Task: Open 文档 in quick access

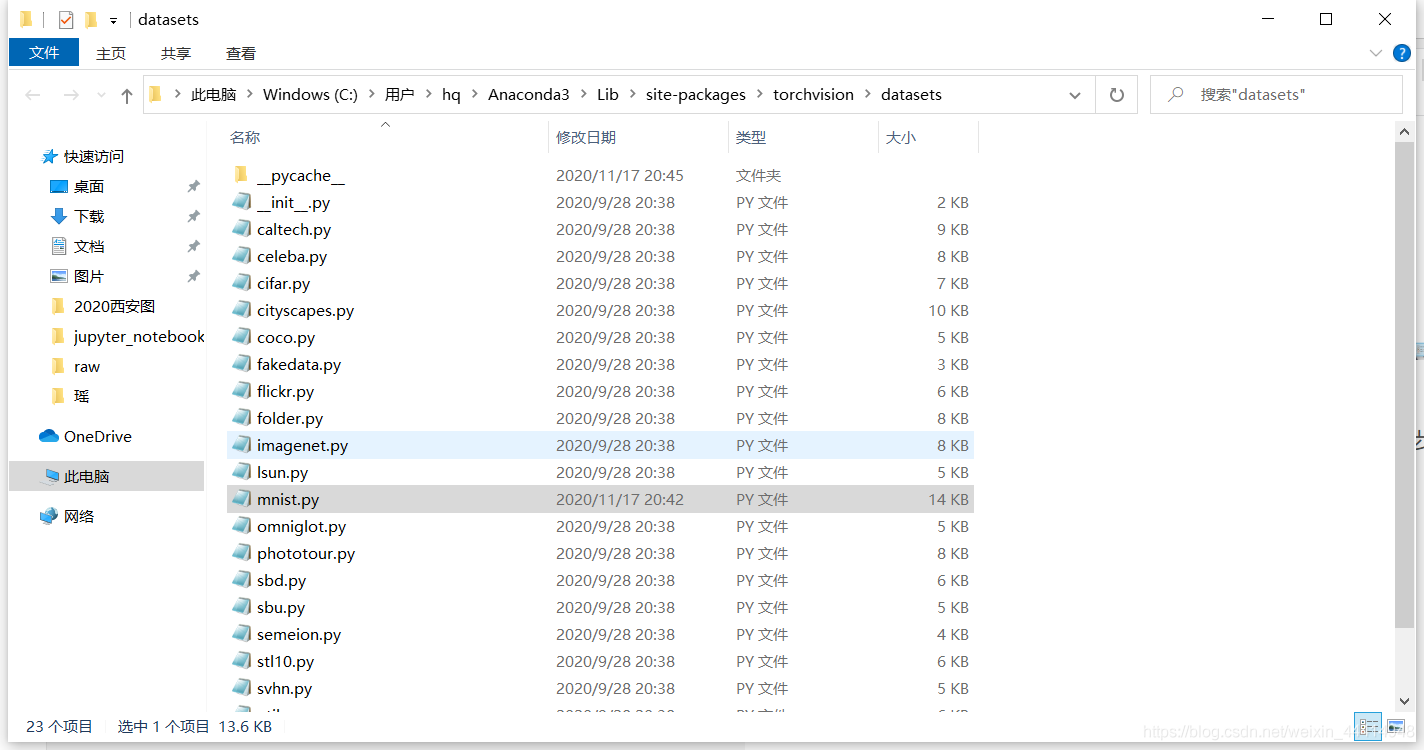Action: [89, 246]
